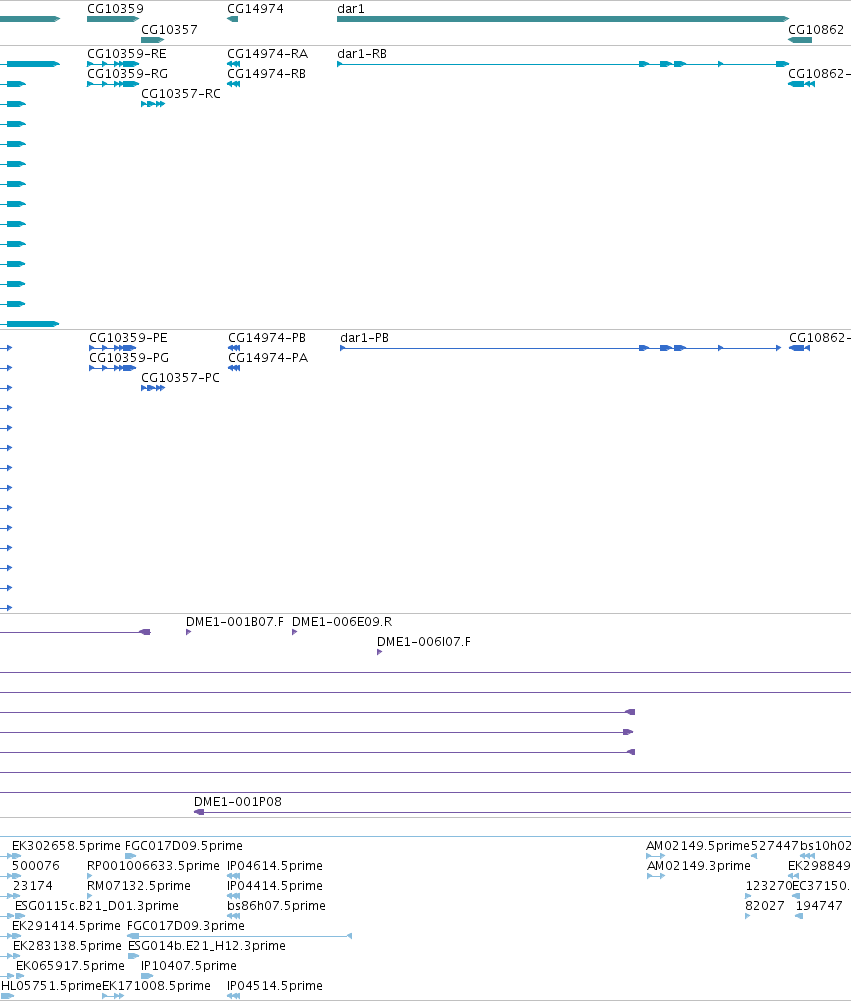Open EST ESG014b.E21_H12.3prime
This screenshot has height=1001, width=851.
point(207,946)
